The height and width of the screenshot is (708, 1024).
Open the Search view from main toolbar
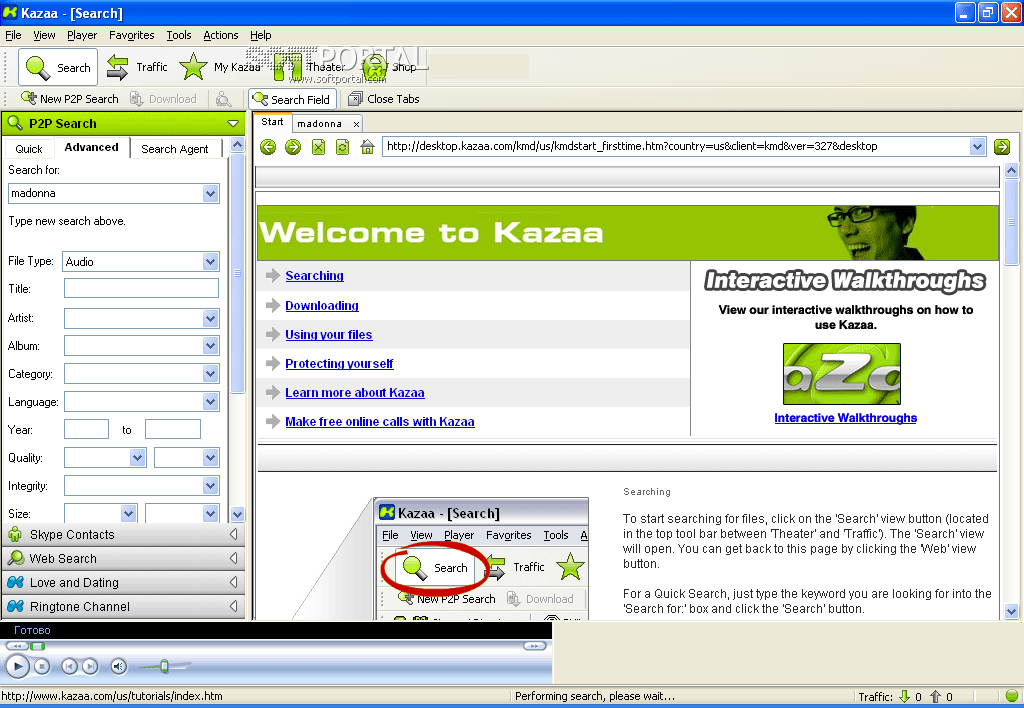click(58, 67)
